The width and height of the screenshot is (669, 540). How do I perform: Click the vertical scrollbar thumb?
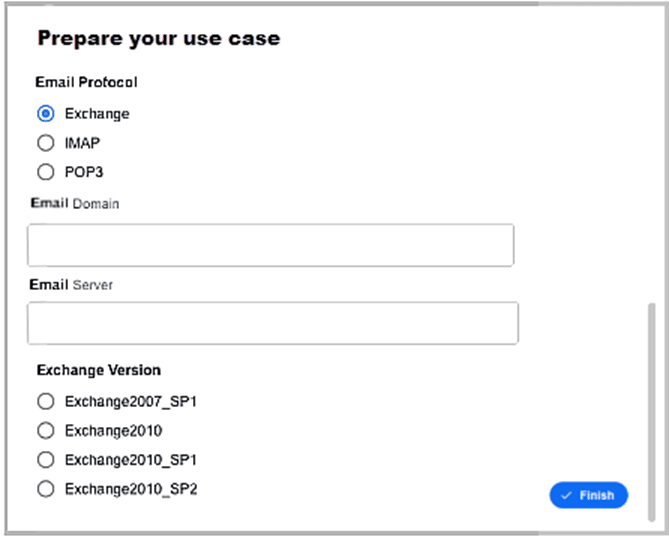point(651,412)
